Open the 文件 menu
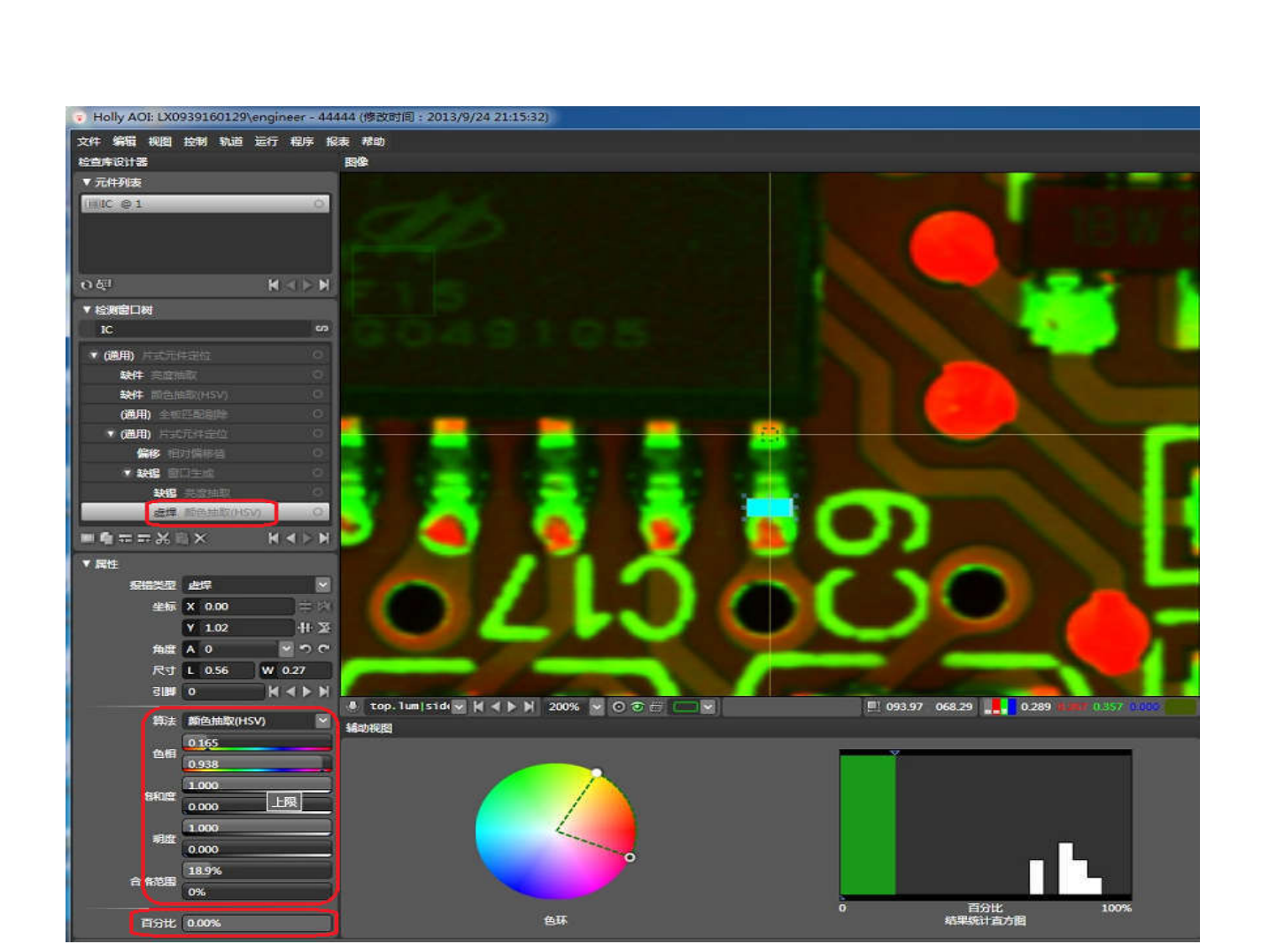This screenshot has height=952, width=1269. point(88,142)
